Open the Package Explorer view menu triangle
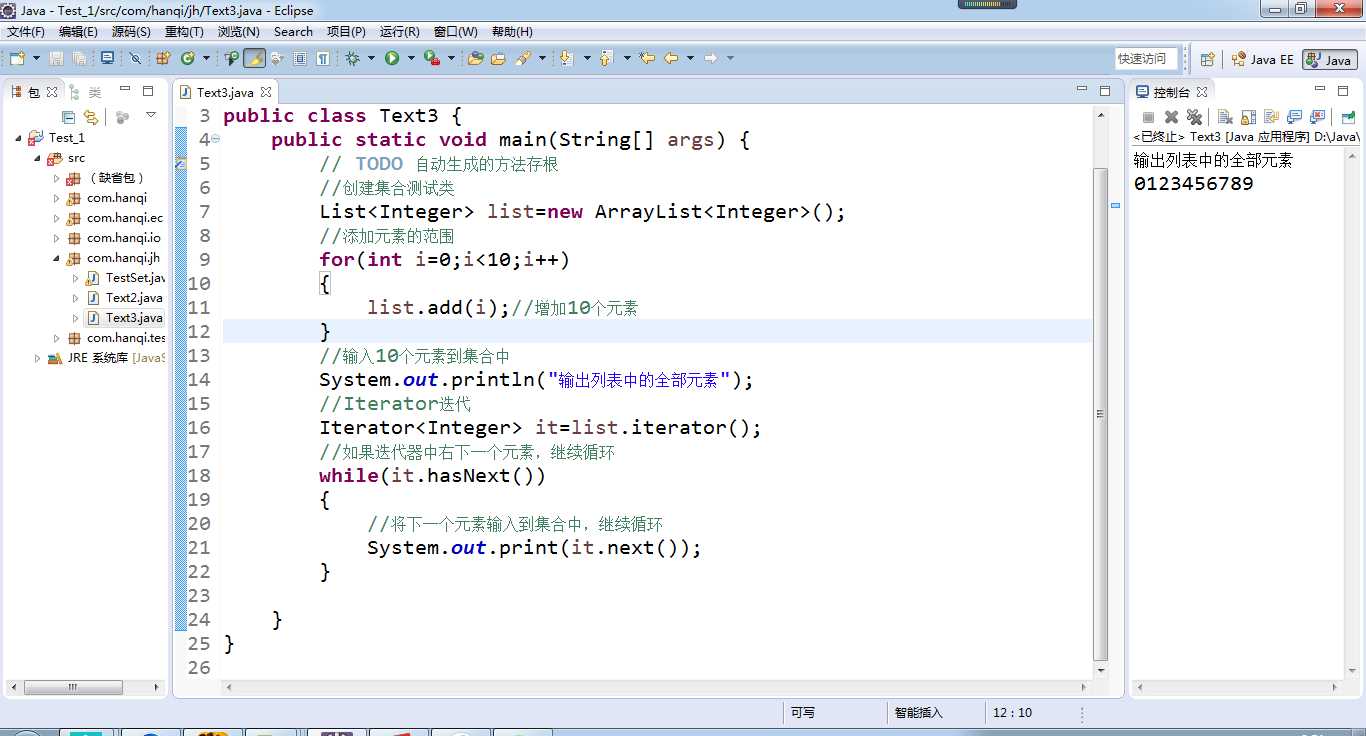 pyautogui.click(x=151, y=116)
